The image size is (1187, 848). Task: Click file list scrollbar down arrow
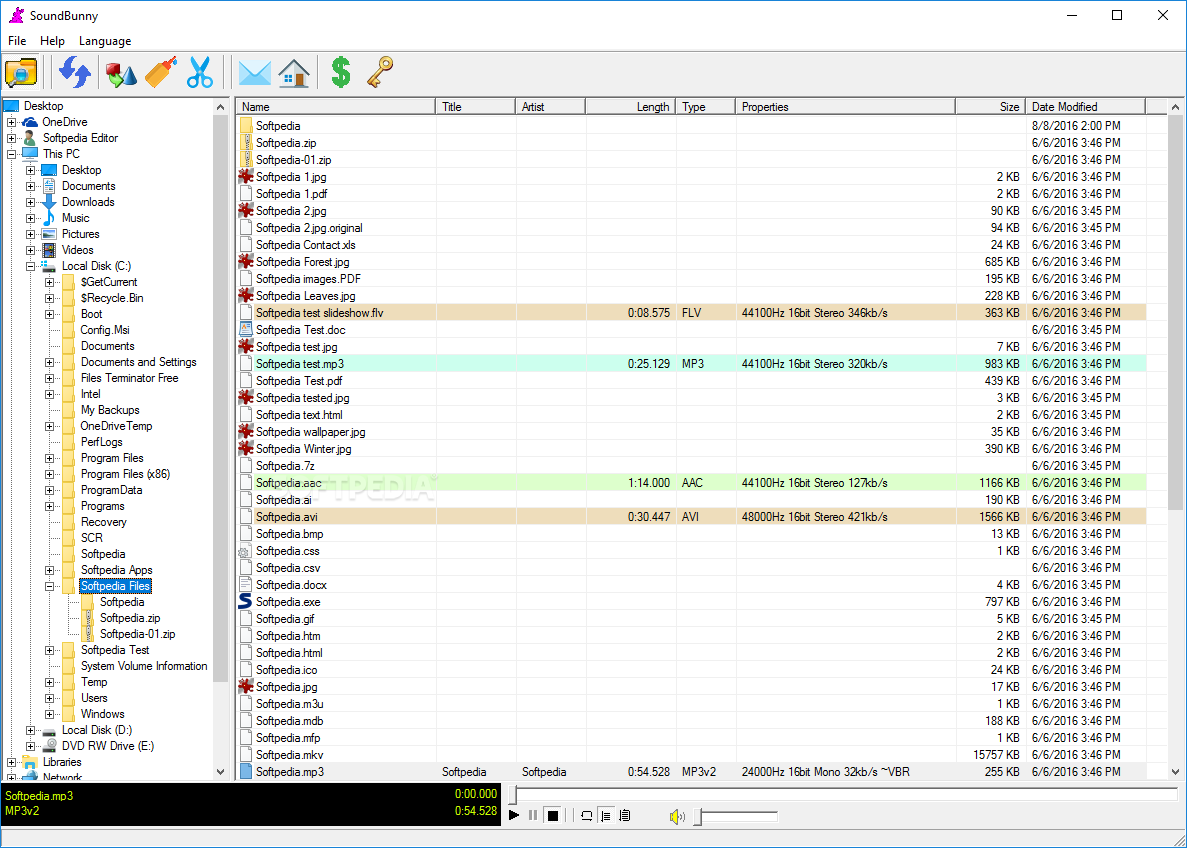(1176, 772)
